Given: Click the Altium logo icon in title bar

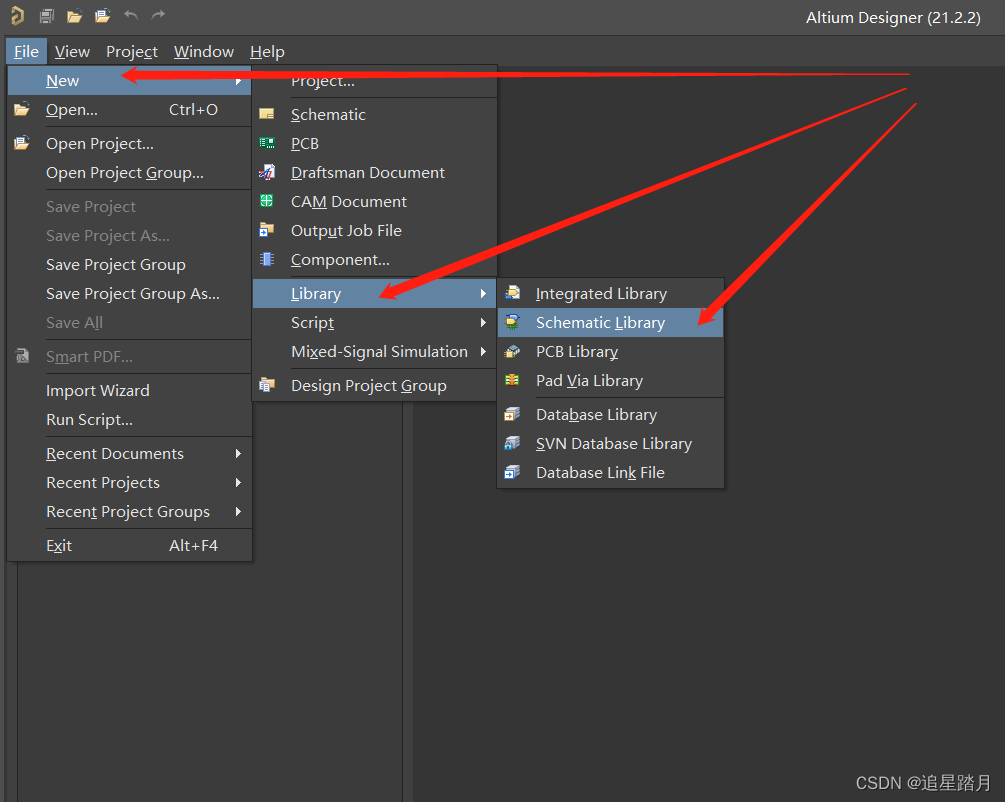Looking at the screenshot, I should point(17,16).
